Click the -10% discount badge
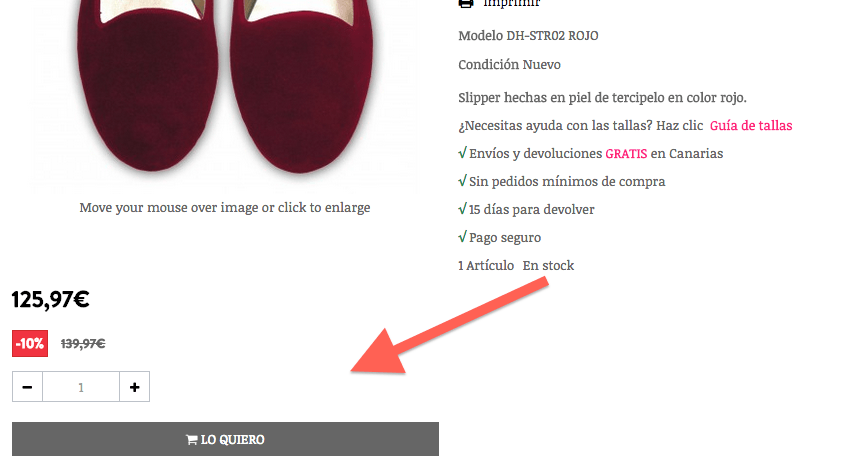Screen dimensions: 856x466 point(30,343)
